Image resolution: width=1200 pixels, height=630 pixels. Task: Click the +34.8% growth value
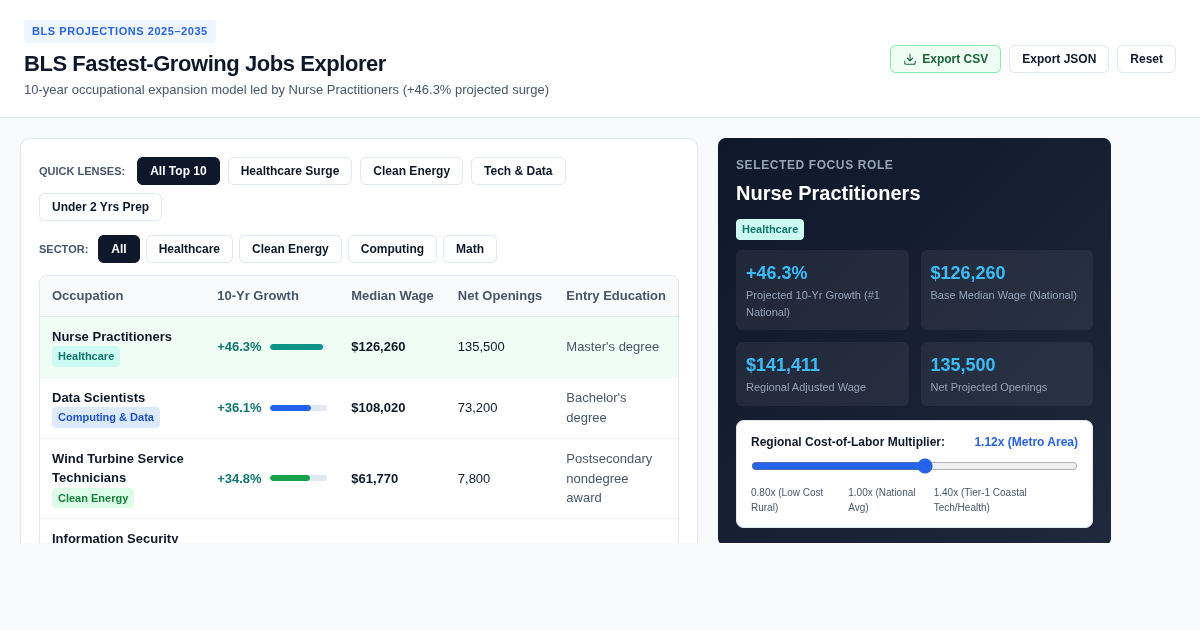tap(239, 479)
